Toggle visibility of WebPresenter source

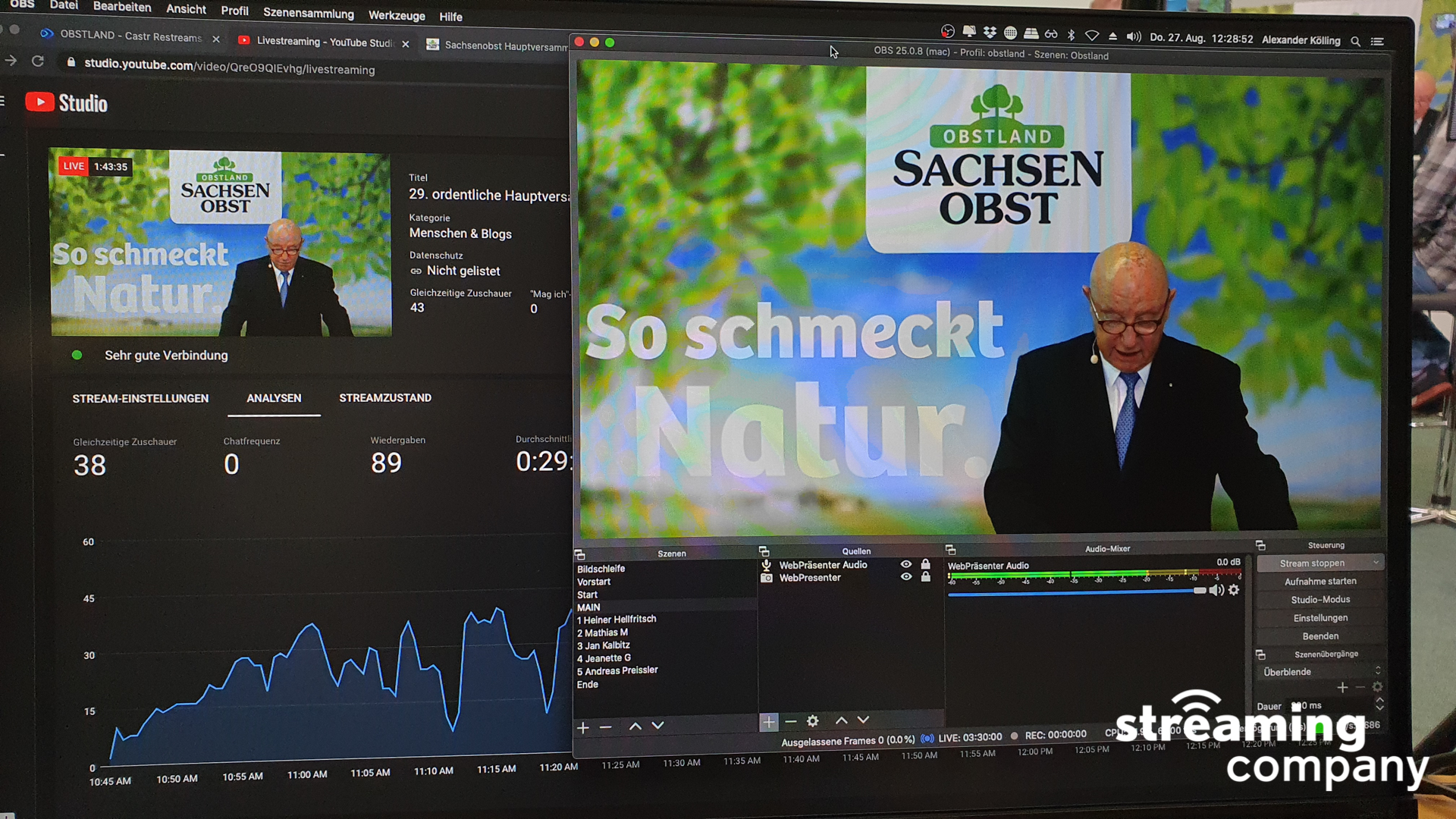point(905,577)
